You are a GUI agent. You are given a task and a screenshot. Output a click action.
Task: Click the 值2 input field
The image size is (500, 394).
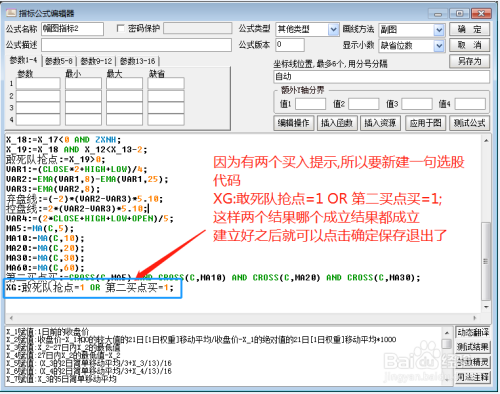click(x=363, y=104)
